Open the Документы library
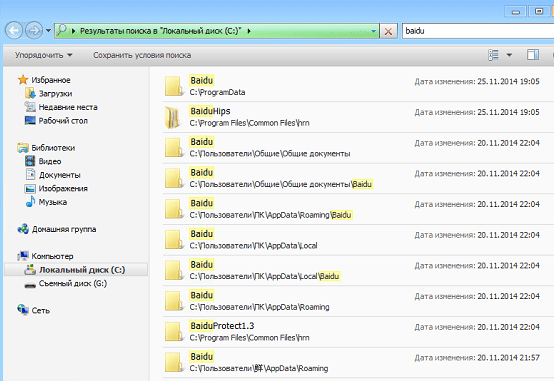554x381 pixels. click(60, 175)
